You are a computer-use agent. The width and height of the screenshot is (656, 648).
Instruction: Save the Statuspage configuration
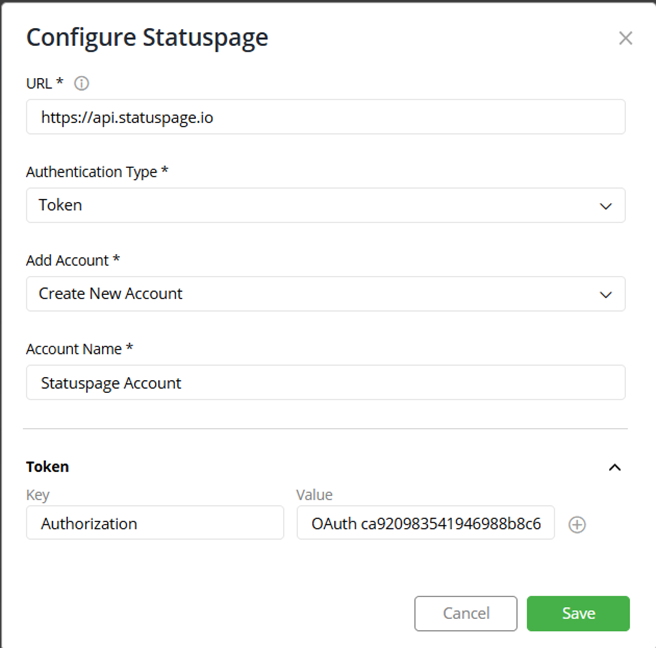tap(578, 613)
